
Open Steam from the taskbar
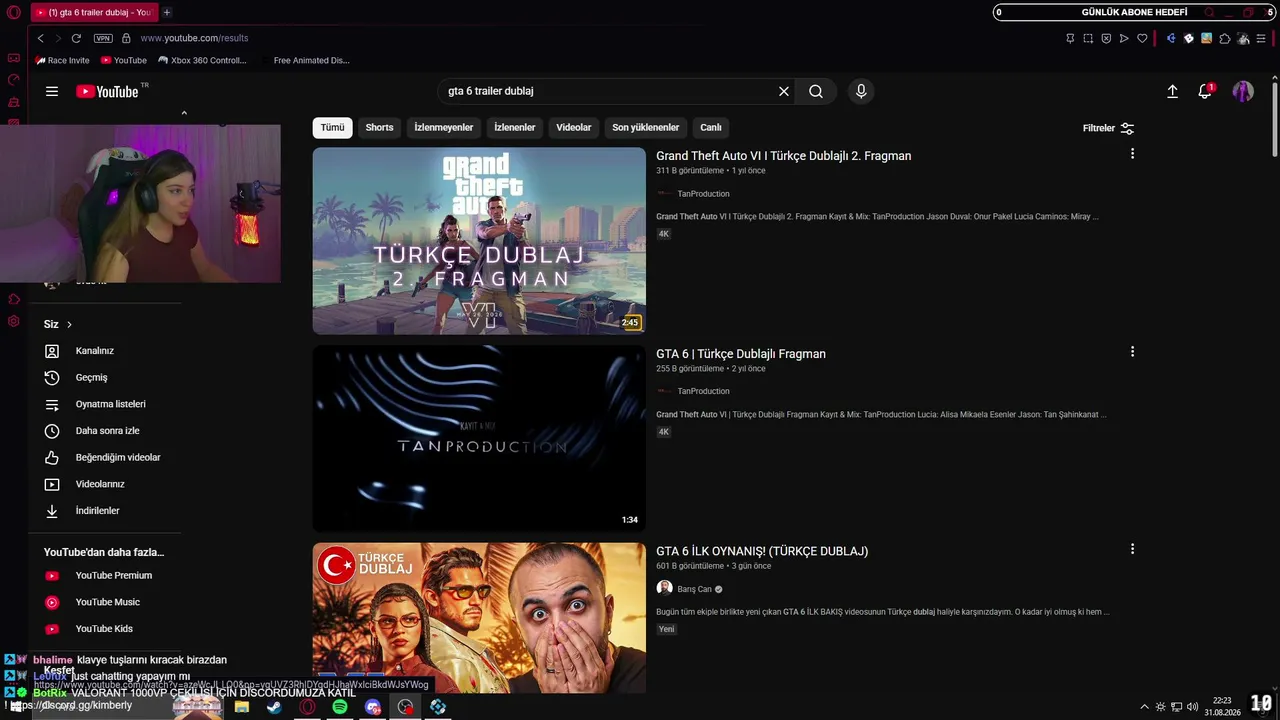[x=274, y=707]
